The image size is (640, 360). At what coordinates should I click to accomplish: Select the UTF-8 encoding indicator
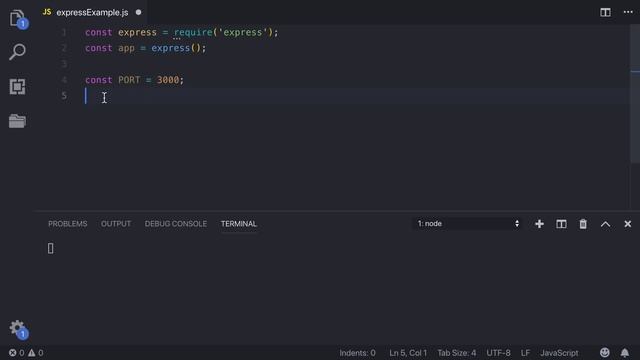click(498, 353)
